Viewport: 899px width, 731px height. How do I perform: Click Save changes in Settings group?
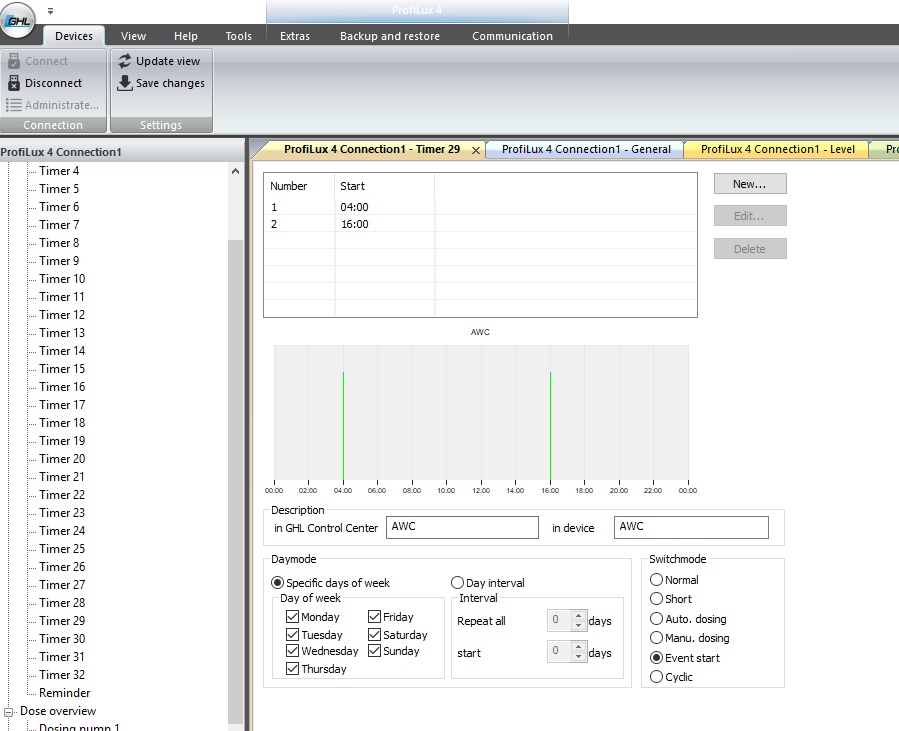tap(170, 83)
